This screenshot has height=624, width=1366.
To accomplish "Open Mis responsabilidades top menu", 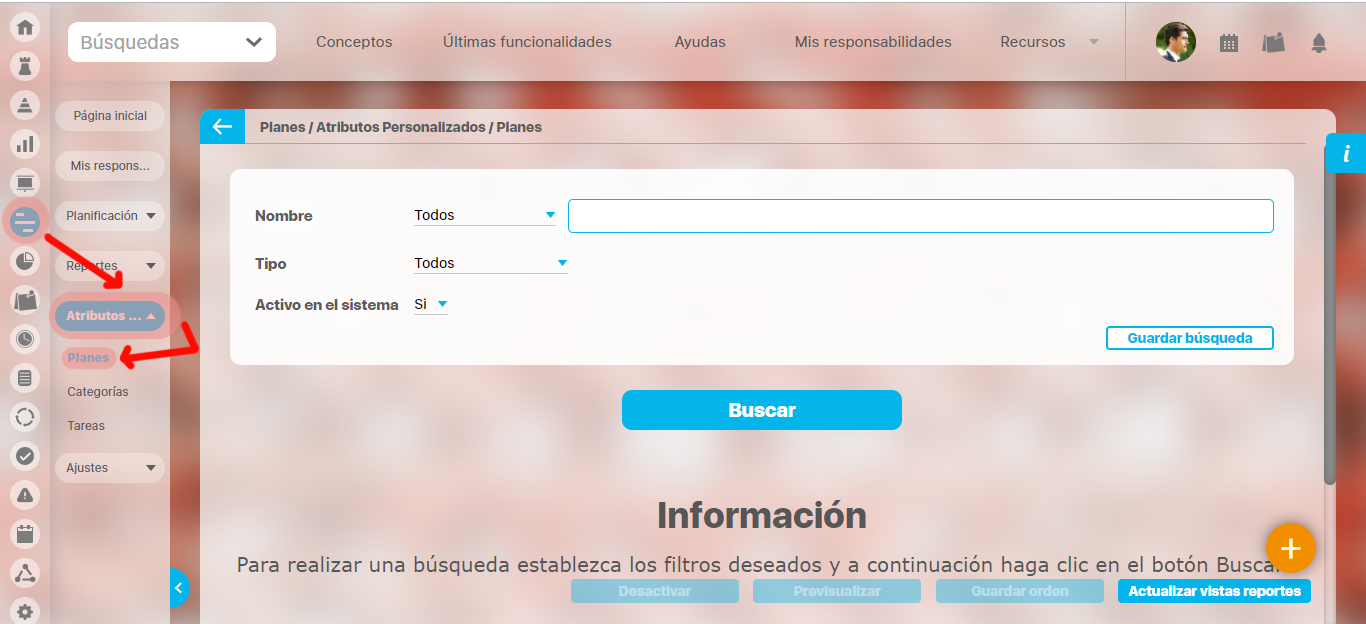I will pyautogui.click(x=872, y=42).
